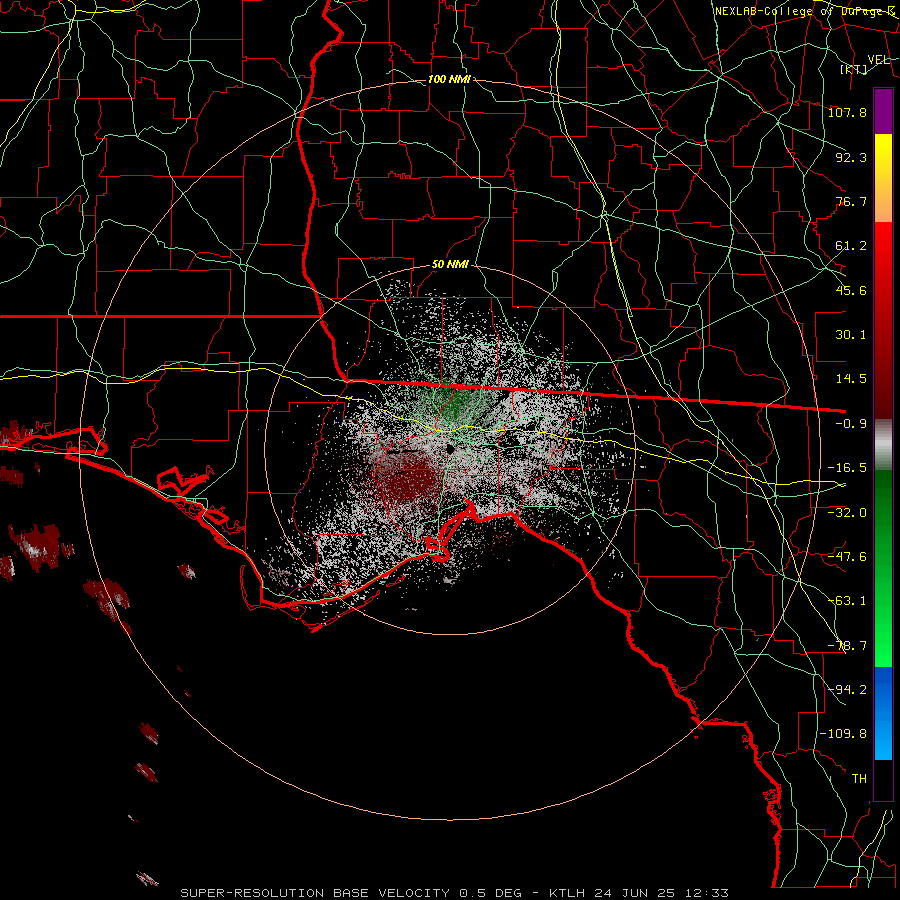Click the yellow-orange segment of velocity color bar
The width and height of the screenshot is (900, 900).
click(x=883, y=178)
